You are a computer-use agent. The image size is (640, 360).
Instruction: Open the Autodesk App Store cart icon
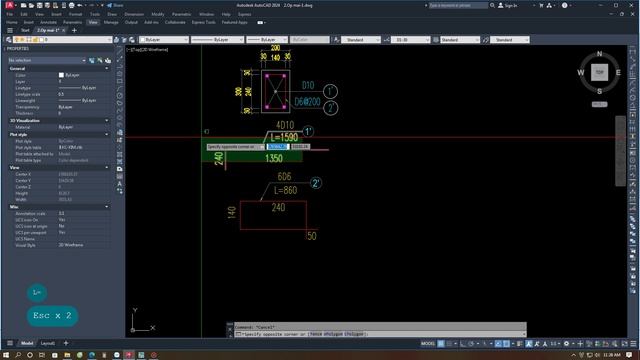541,5
